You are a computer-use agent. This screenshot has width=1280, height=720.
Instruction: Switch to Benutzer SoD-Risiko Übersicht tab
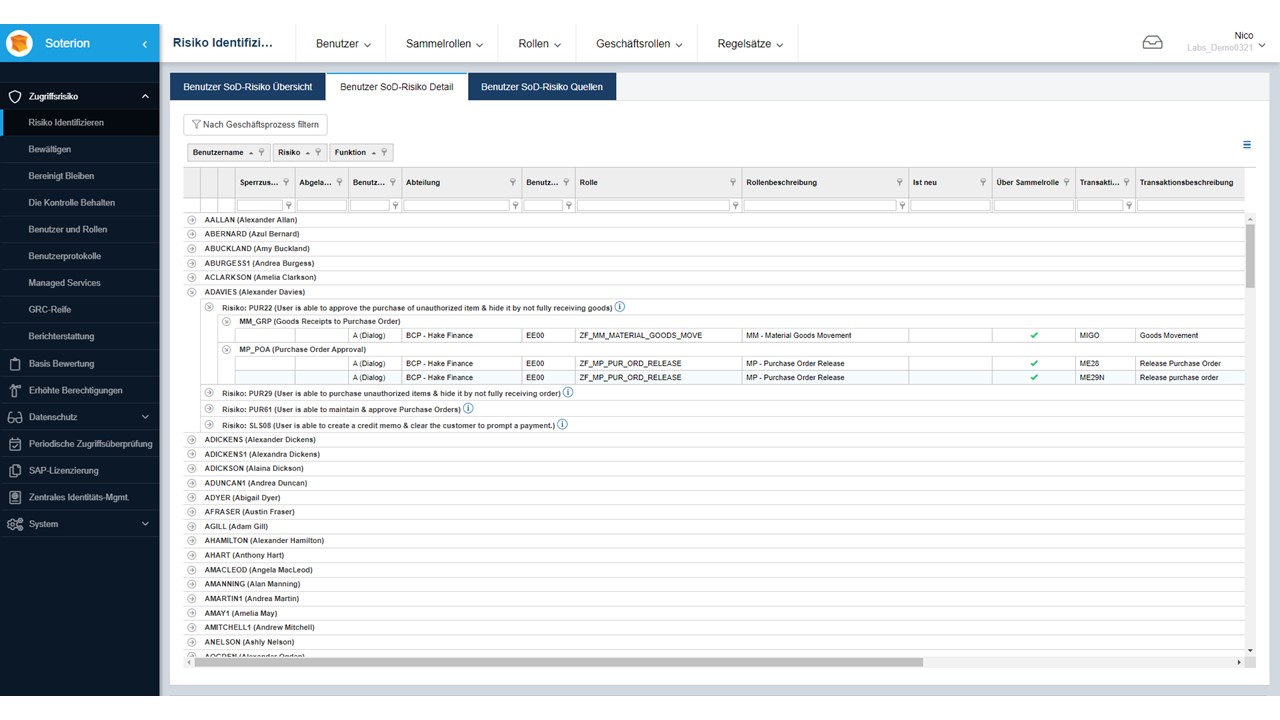248,87
